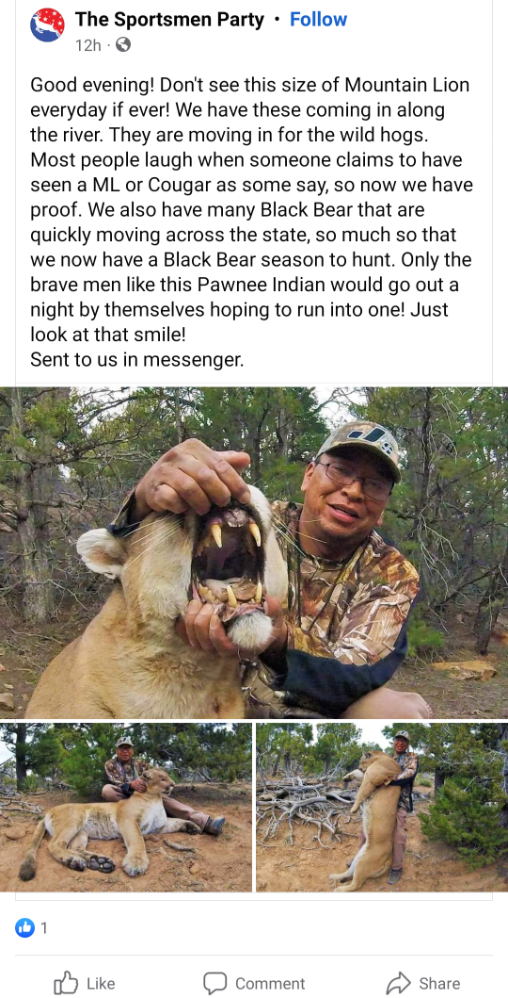Click the blue Like reaction badge
Image resolution: width=508 pixels, height=998 pixels.
click(23, 929)
